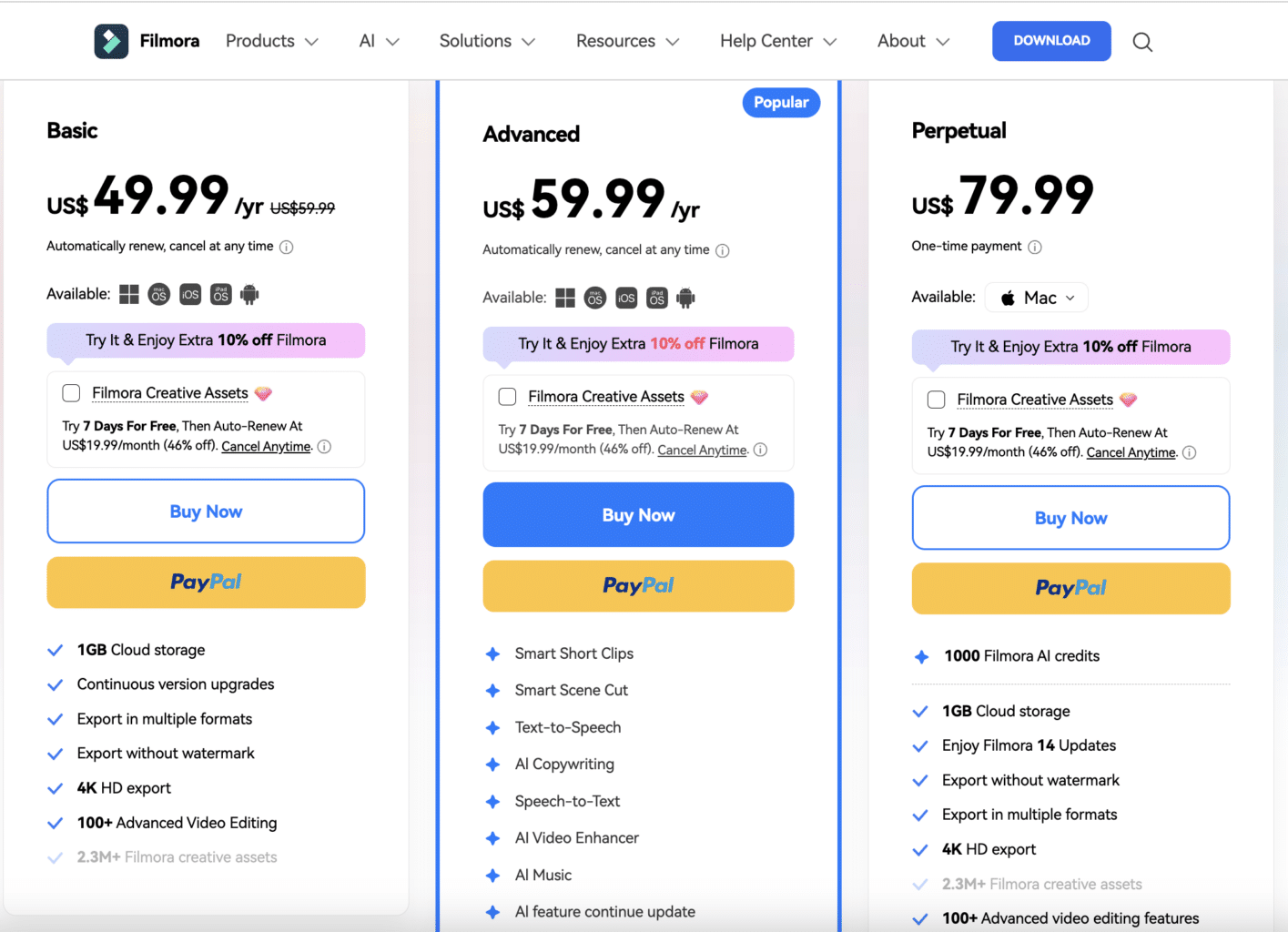
Task: Open the Help Center menu
Action: 778,41
